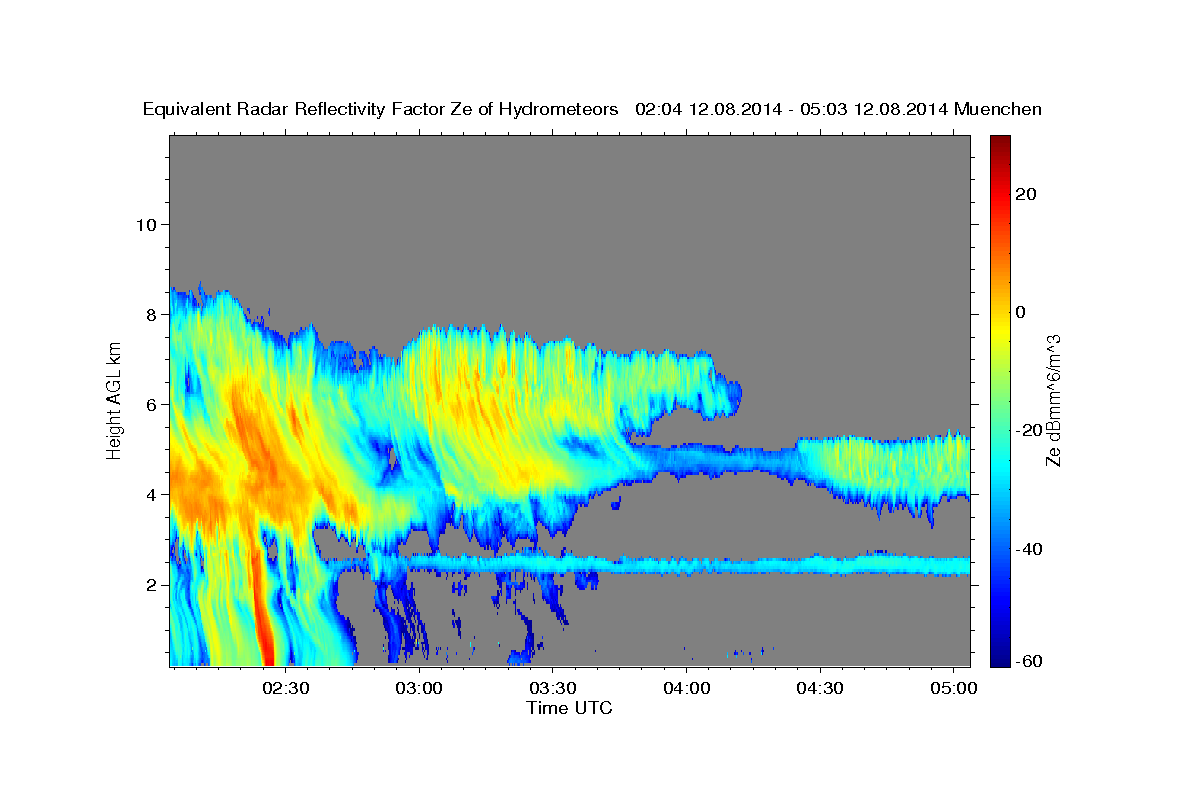Click the '05:00' time tick label
Viewport: 1200px width, 800px height.
point(955,689)
